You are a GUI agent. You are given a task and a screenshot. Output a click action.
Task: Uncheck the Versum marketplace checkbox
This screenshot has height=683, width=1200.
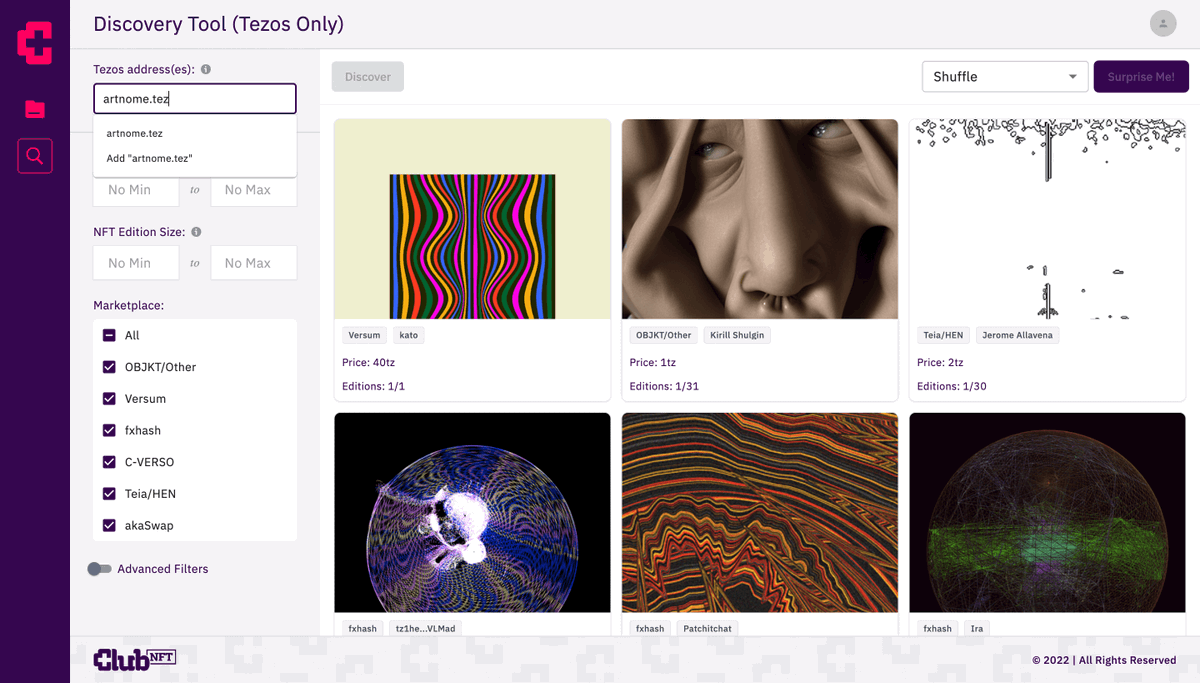(x=110, y=399)
